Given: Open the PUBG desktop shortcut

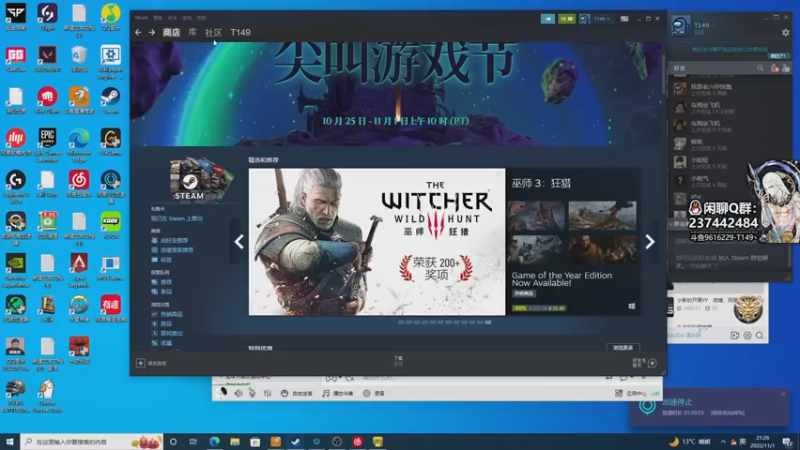Looking at the screenshot, I should pos(15,395).
